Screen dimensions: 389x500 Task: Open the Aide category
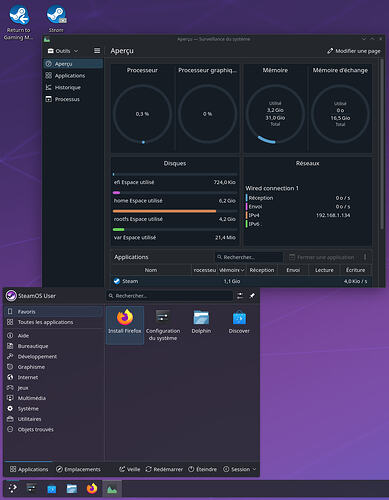click(x=54, y=336)
